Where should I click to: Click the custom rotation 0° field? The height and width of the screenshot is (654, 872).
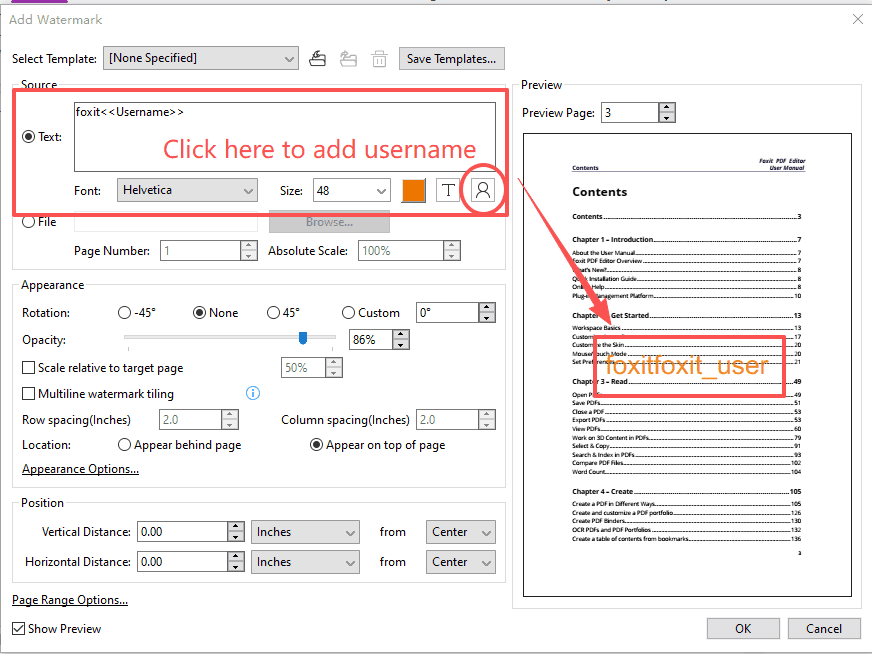(447, 313)
